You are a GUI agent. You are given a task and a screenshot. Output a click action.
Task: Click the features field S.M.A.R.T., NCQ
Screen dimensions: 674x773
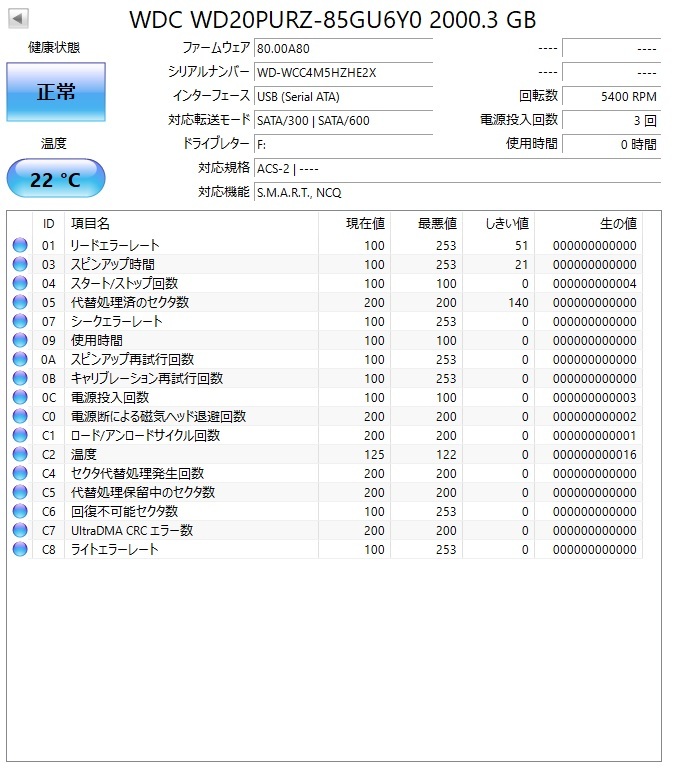coord(457,192)
